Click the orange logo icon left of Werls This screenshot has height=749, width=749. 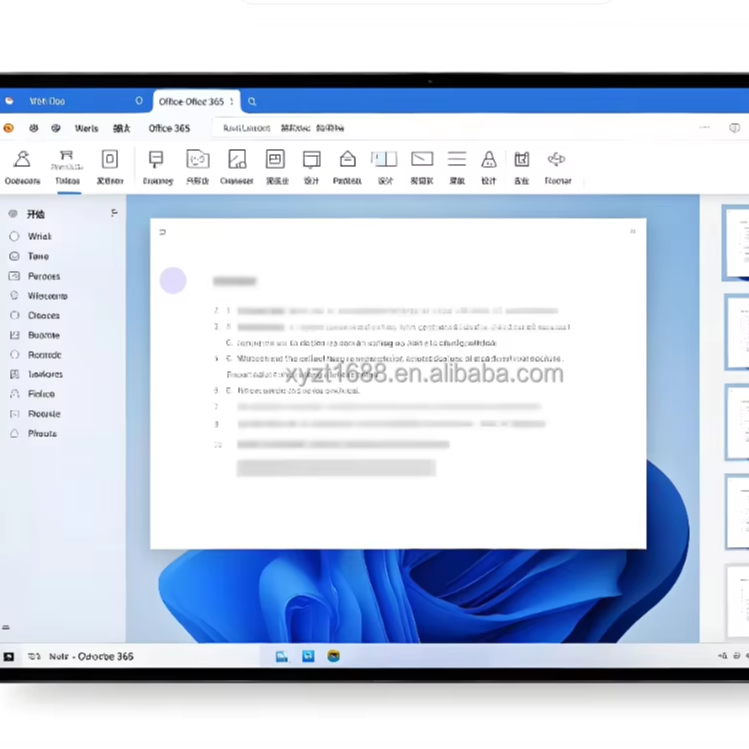tap(9, 128)
